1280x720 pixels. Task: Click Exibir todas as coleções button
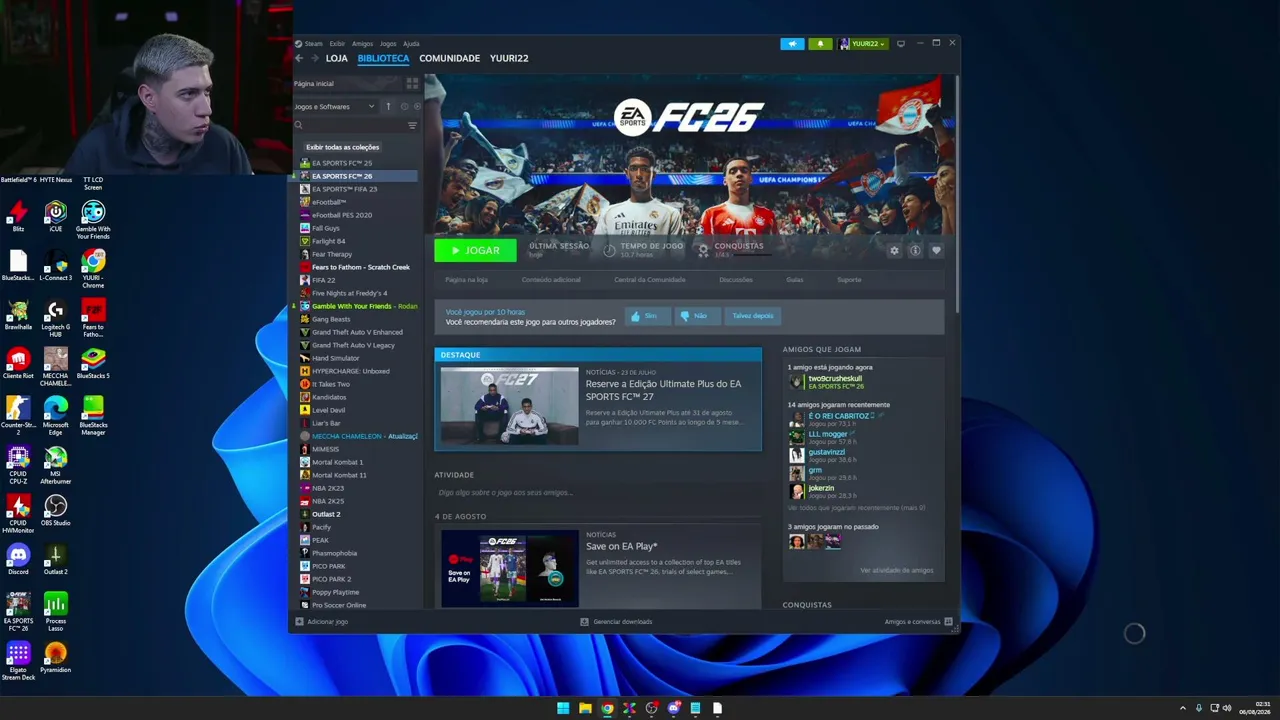342,147
